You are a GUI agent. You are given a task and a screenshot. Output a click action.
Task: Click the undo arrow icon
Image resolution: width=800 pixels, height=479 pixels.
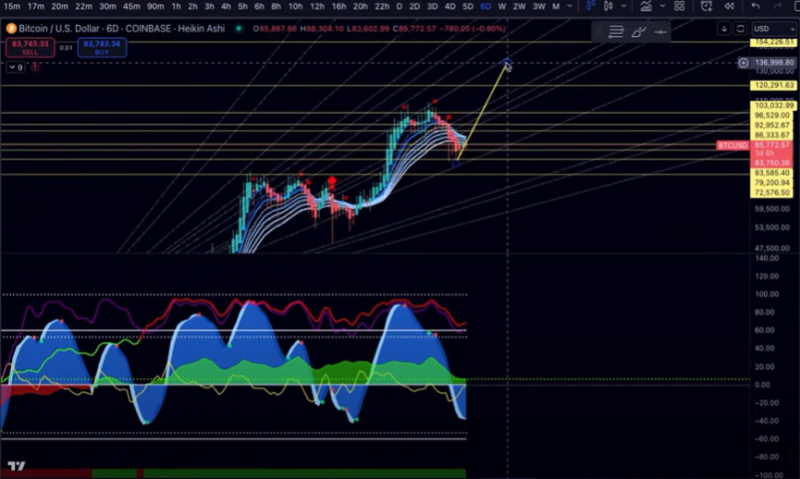[x=756, y=7]
